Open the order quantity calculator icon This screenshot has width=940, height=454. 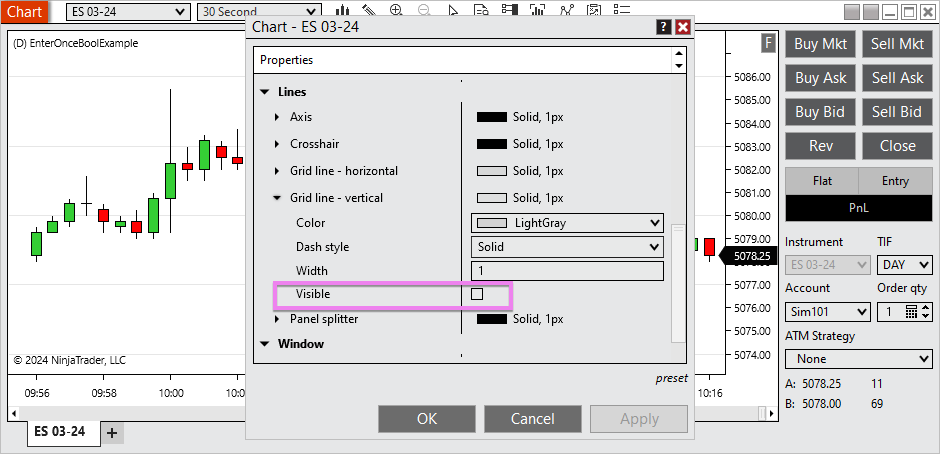911,312
